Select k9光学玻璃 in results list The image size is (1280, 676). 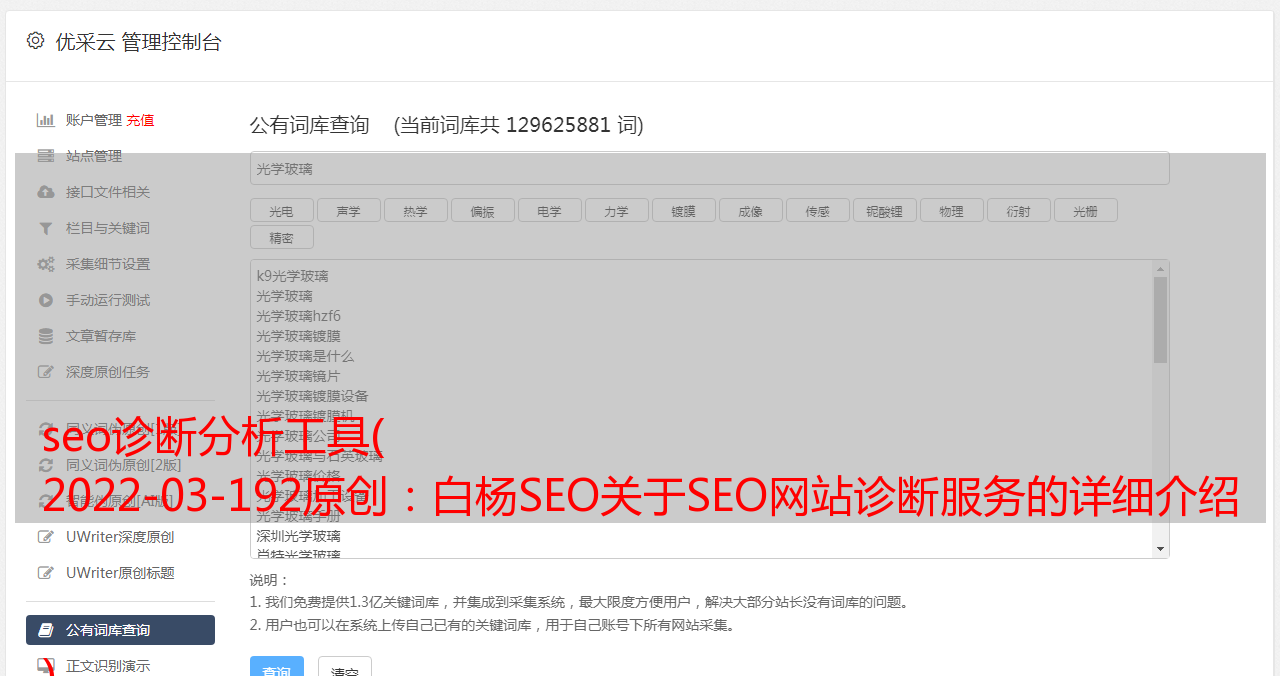click(292, 276)
